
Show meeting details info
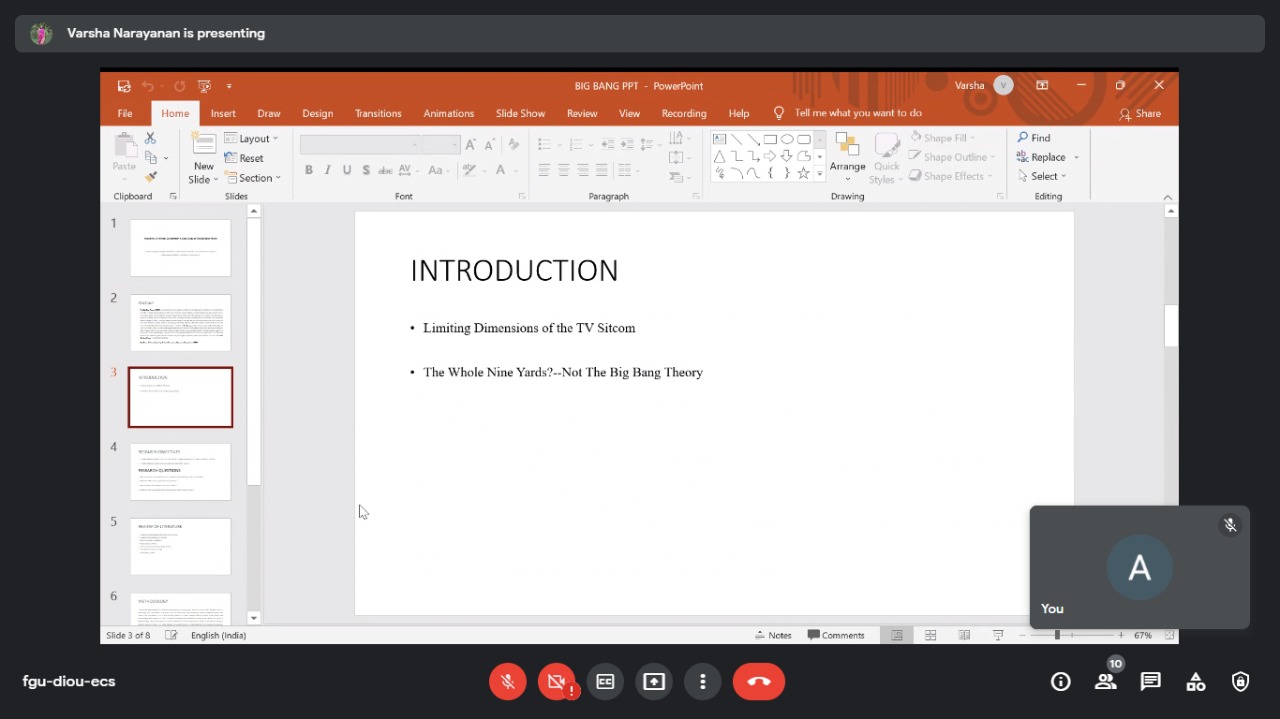coord(1061,682)
